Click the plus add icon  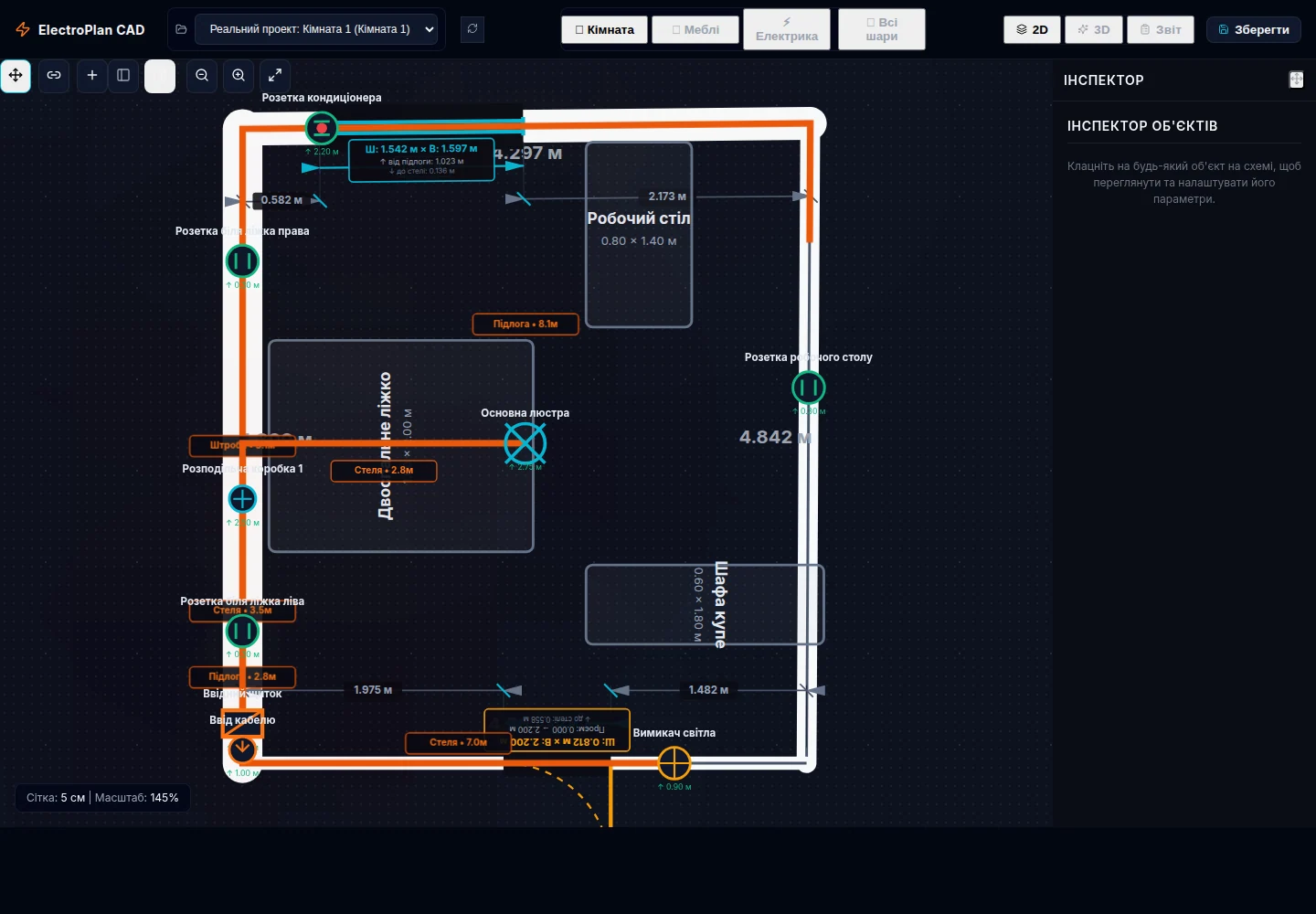click(91, 76)
